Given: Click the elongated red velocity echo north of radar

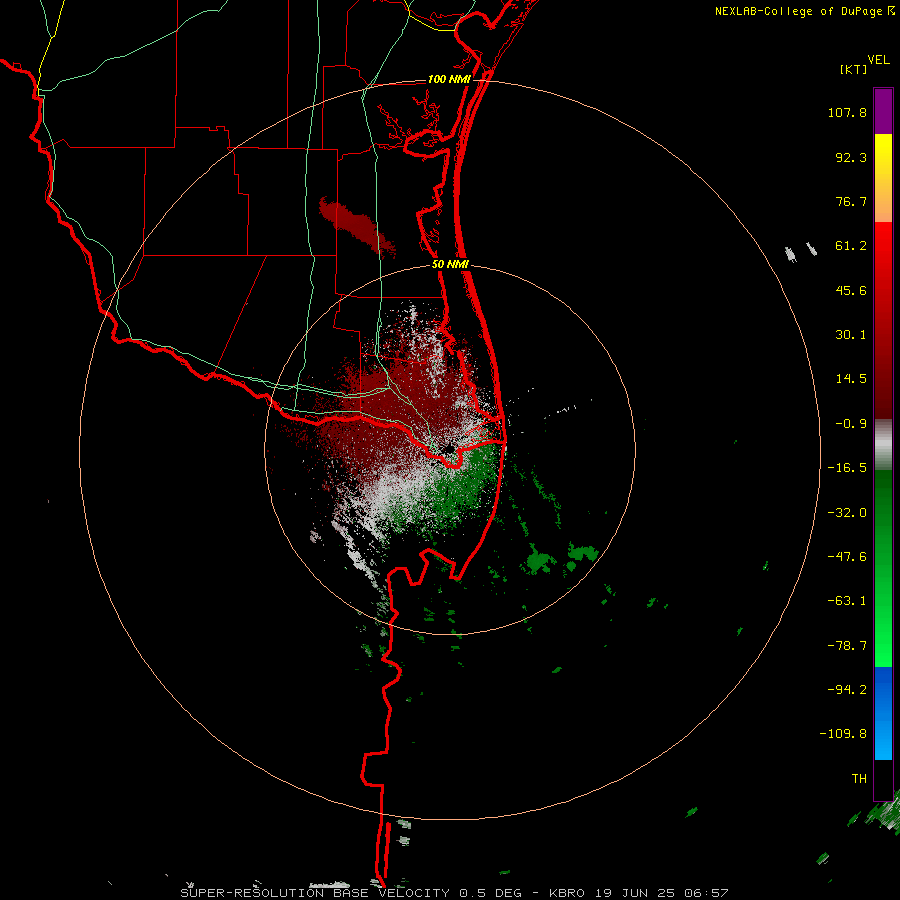Looking at the screenshot, I should [x=356, y=225].
